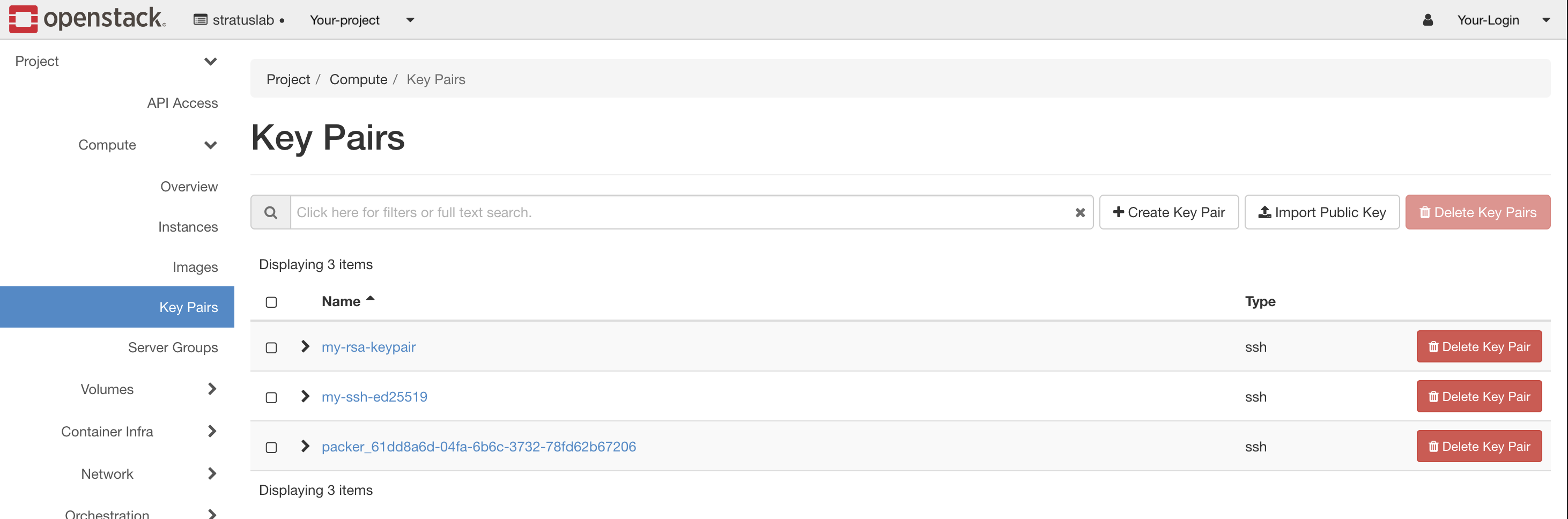Switch to the Server Groups section
The height and width of the screenshot is (519, 1568).
[173, 347]
